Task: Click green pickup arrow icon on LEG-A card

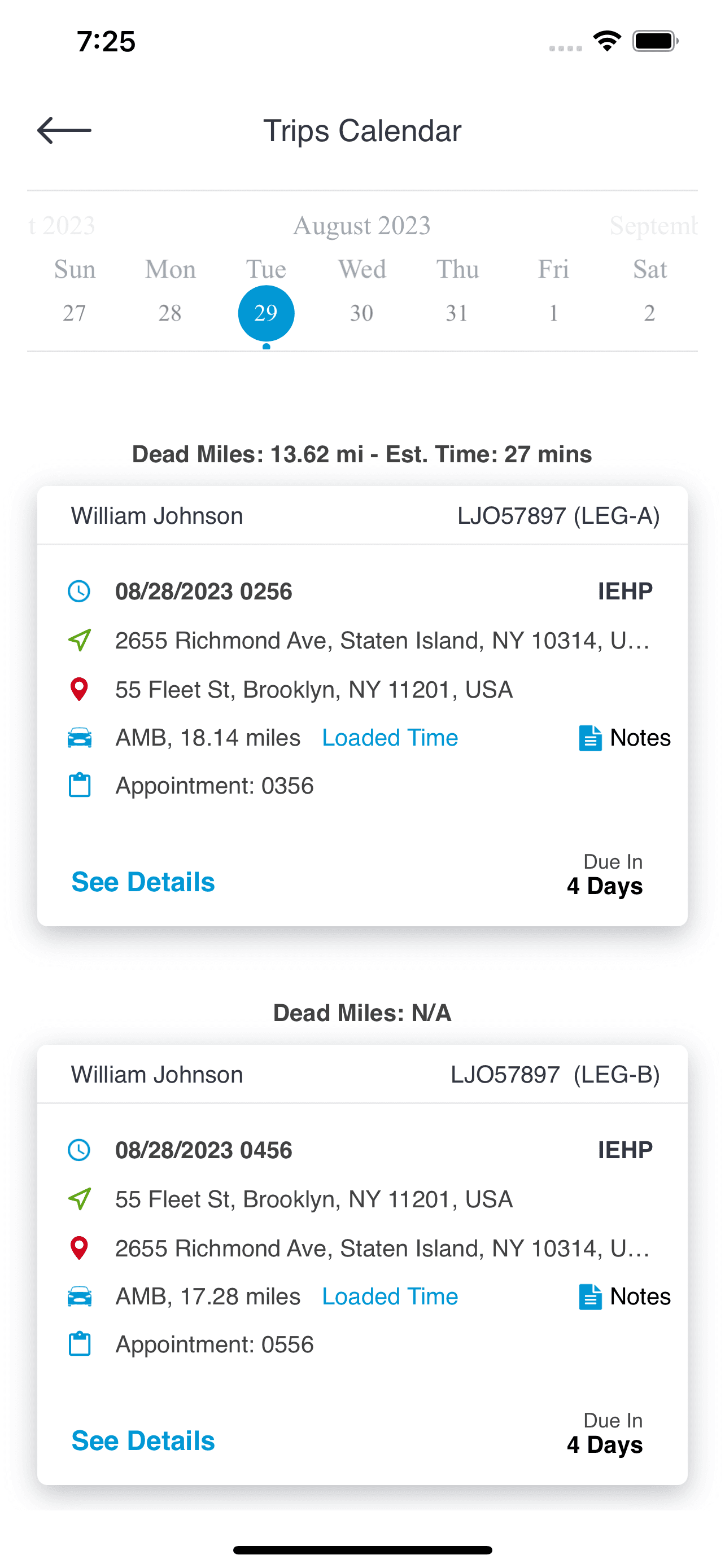Action: pyautogui.click(x=79, y=640)
